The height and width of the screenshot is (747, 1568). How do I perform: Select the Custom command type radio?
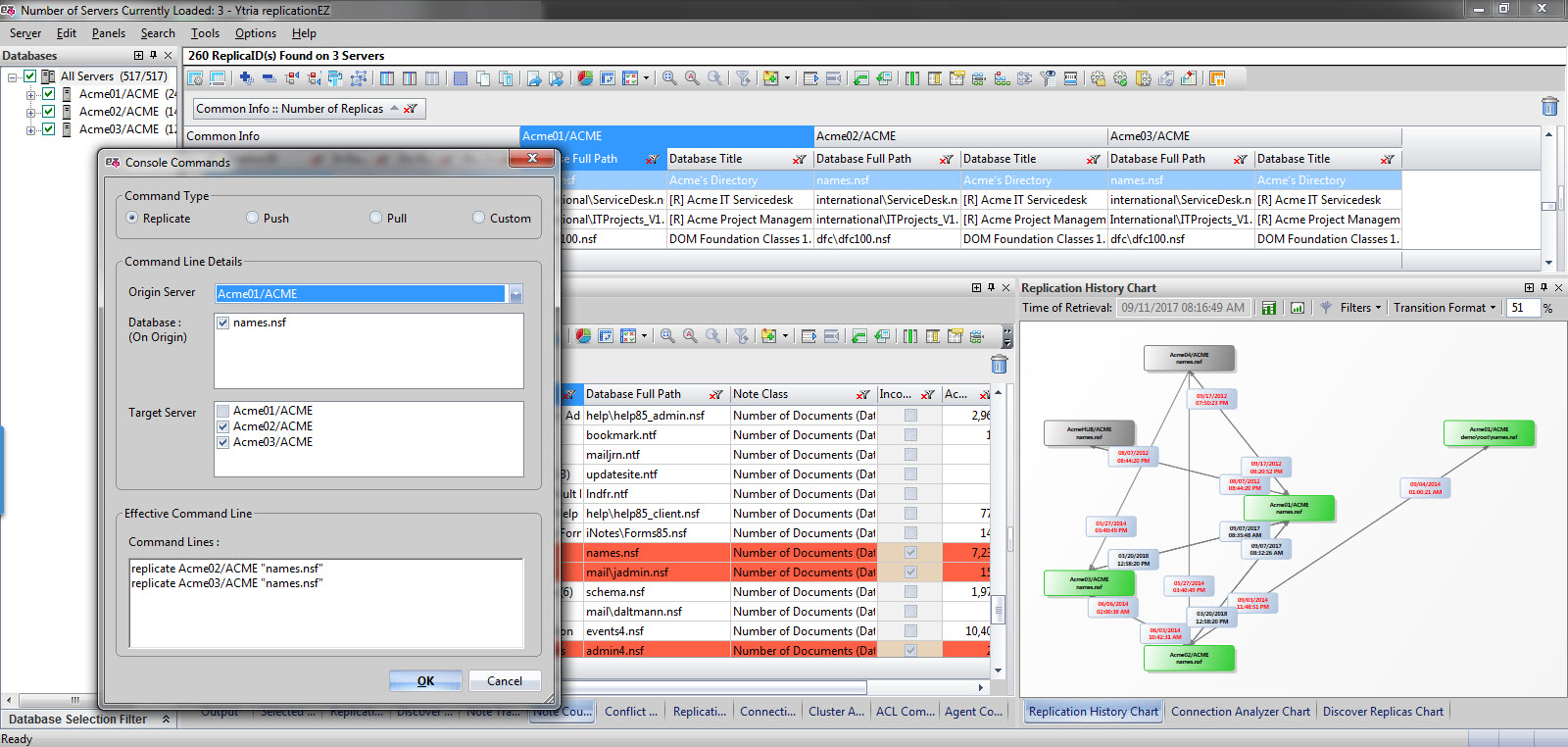point(479,218)
